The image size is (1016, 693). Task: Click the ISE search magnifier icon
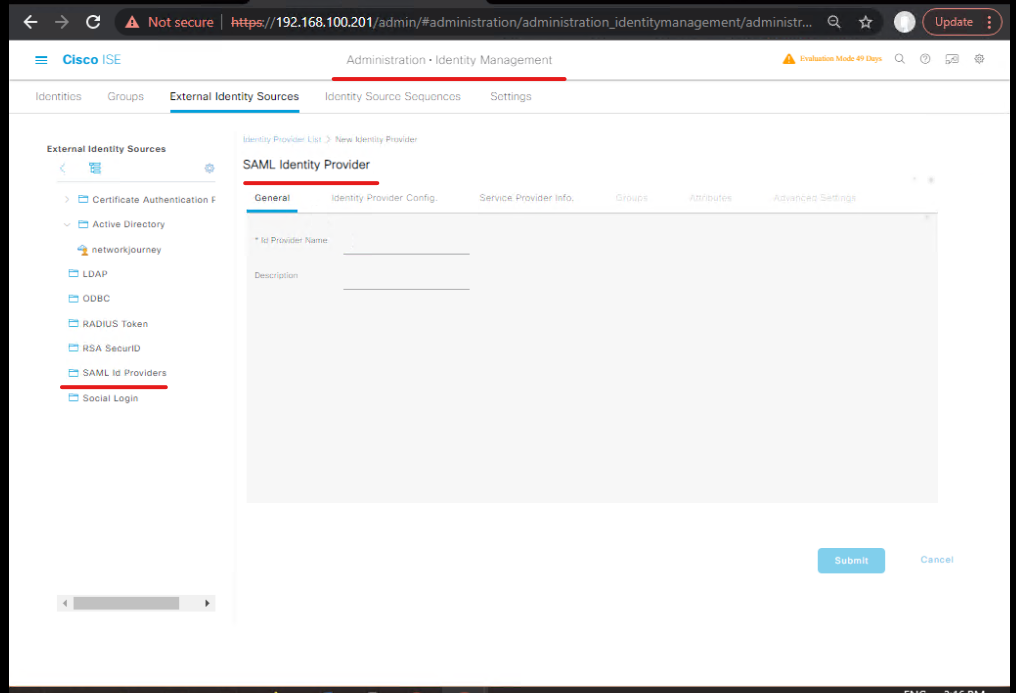[899, 59]
